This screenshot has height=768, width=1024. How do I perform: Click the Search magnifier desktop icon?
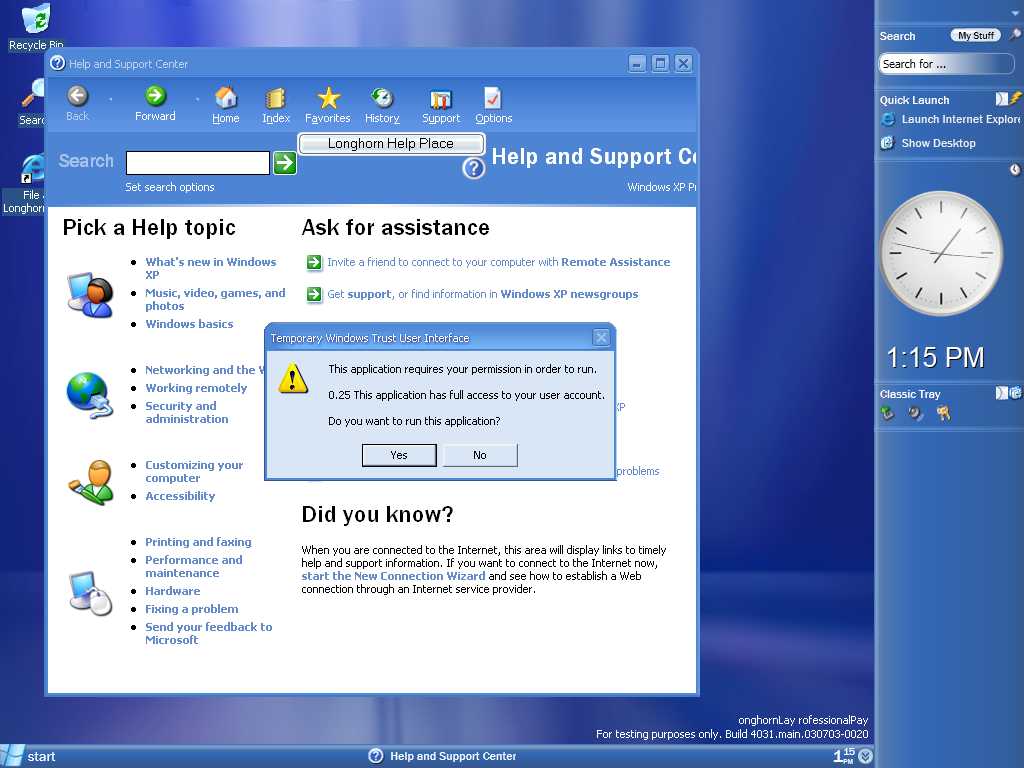(x=33, y=93)
